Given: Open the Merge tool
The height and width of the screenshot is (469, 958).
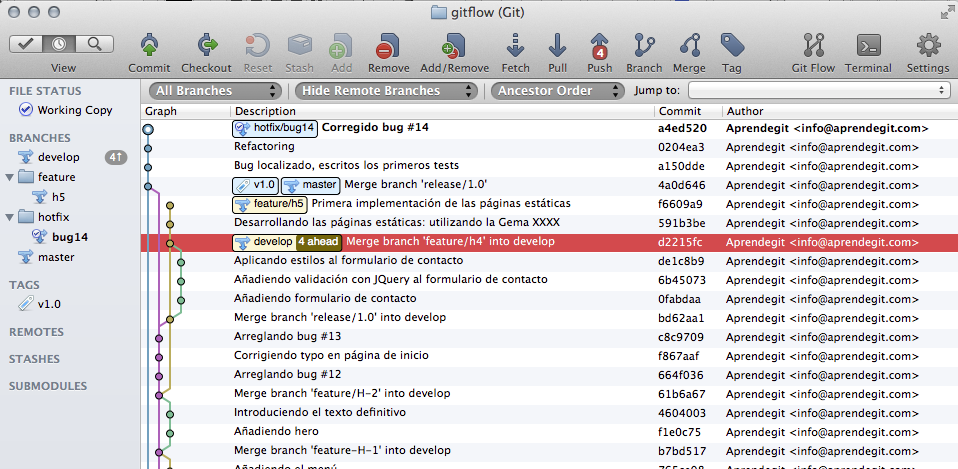Looking at the screenshot, I should click(x=689, y=46).
